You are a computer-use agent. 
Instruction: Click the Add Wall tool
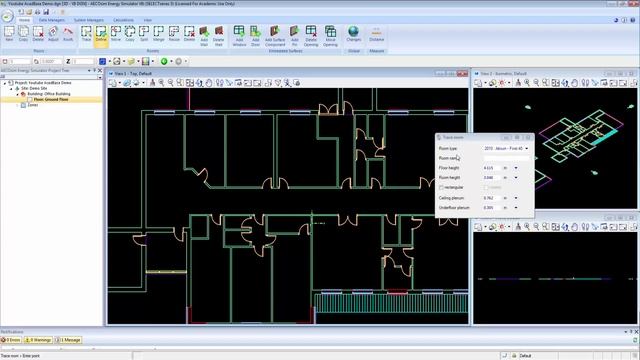click(204, 36)
